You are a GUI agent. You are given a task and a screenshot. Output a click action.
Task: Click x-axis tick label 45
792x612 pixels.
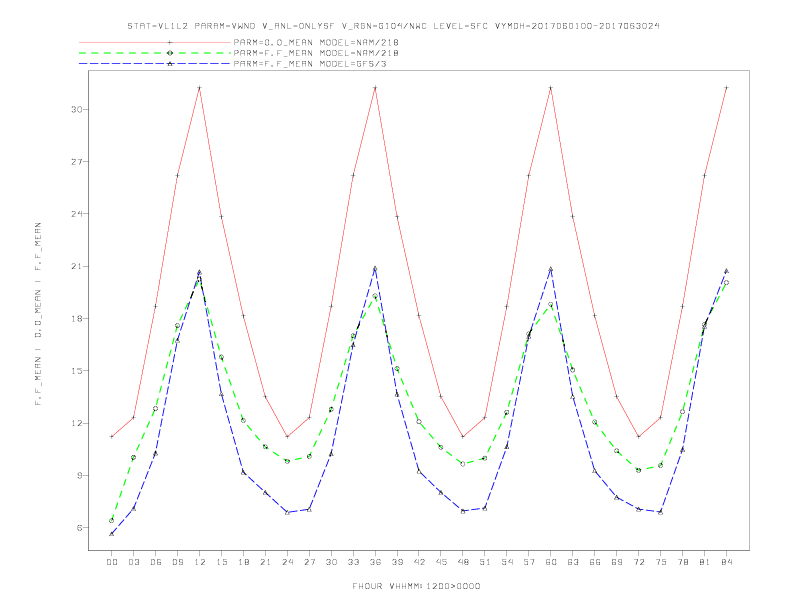pyautogui.click(x=441, y=562)
